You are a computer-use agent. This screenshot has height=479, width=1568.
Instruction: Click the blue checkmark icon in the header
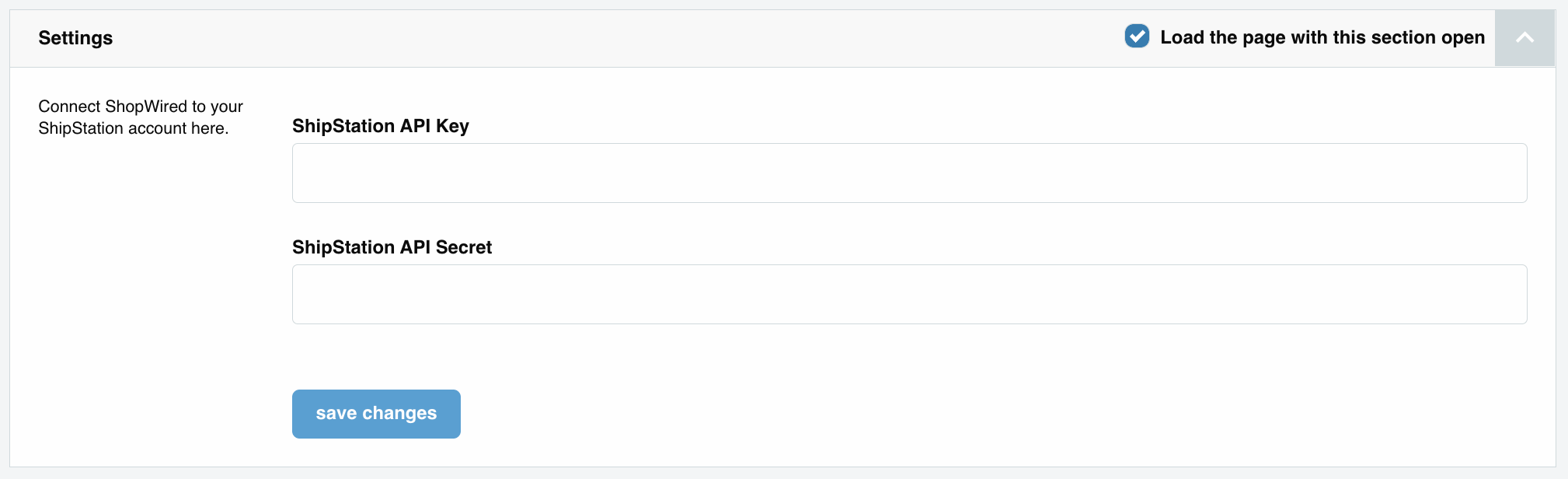(x=1137, y=37)
